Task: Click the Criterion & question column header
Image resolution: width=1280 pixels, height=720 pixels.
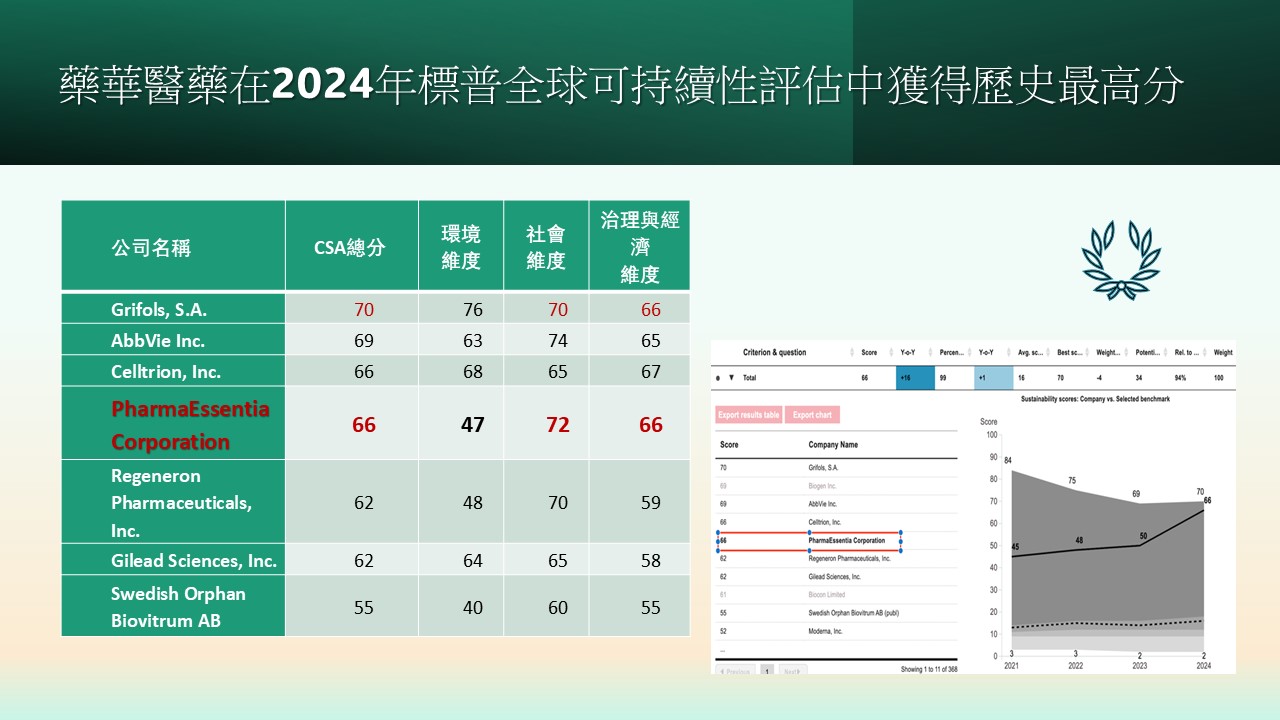Action: (x=775, y=352)
